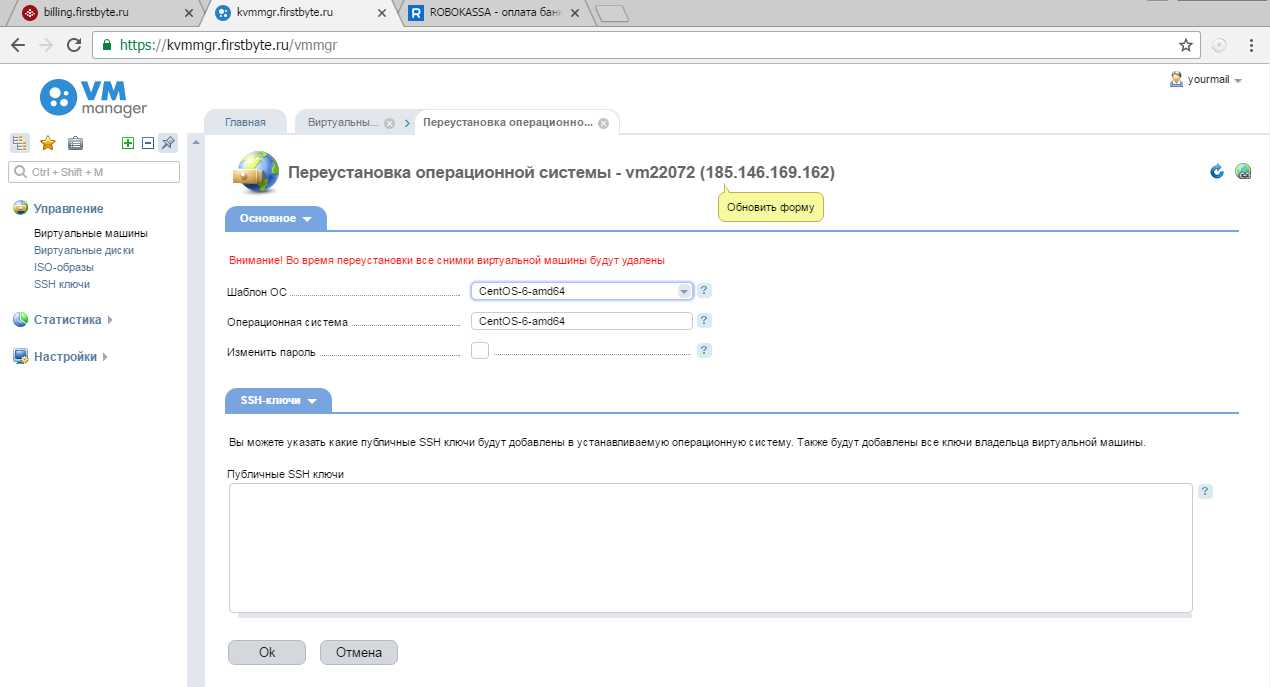The height and width of the screenshot is (687, 1270).
Task: Click the Статистика pie chart icon
Action: point(20,320)
